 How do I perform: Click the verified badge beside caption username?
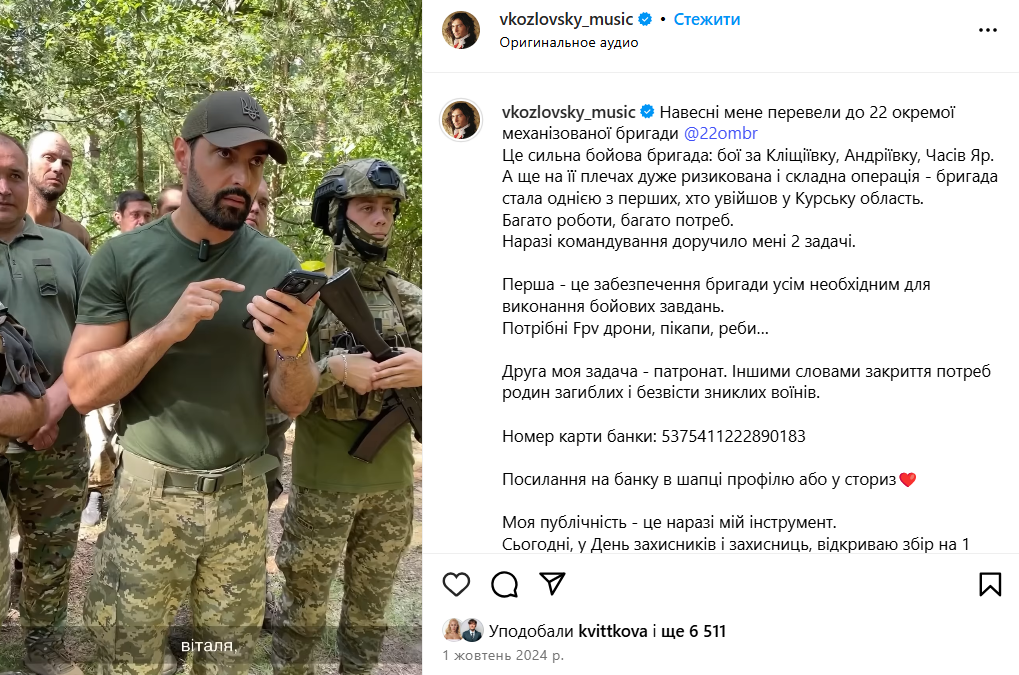(x=647, y=112)
